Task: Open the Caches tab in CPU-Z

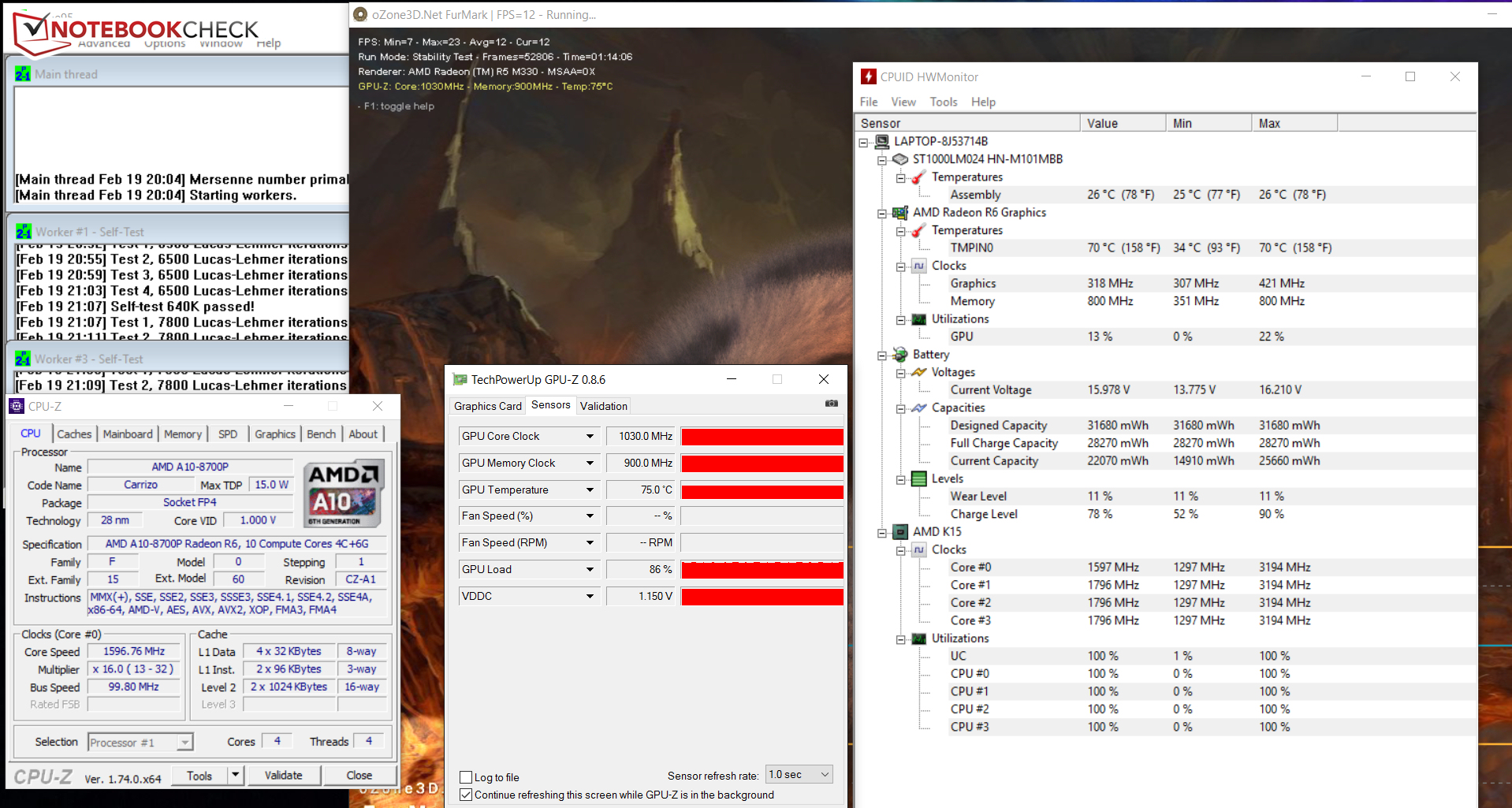Action: [74, 434]
